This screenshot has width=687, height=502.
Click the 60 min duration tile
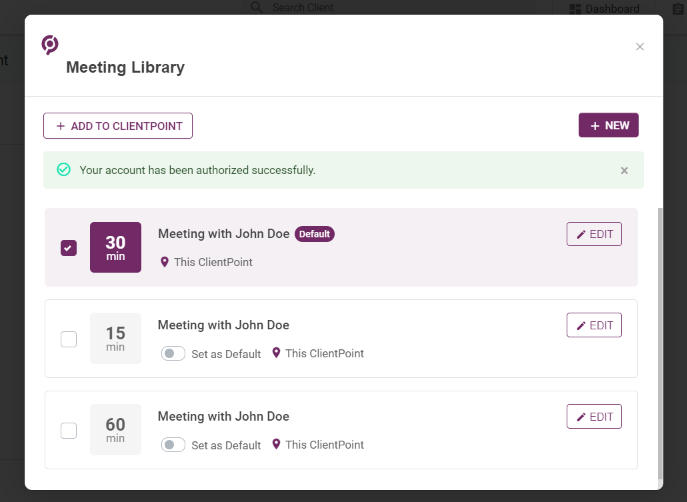[x=116, y=430]
